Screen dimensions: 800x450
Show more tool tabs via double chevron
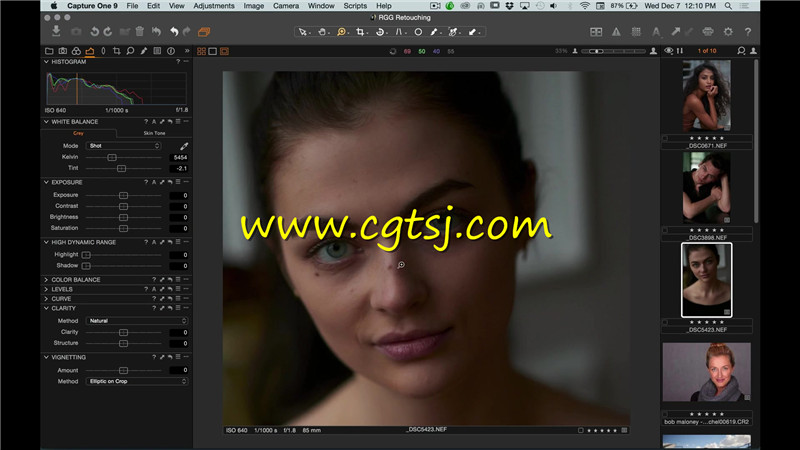coord(187,51)
